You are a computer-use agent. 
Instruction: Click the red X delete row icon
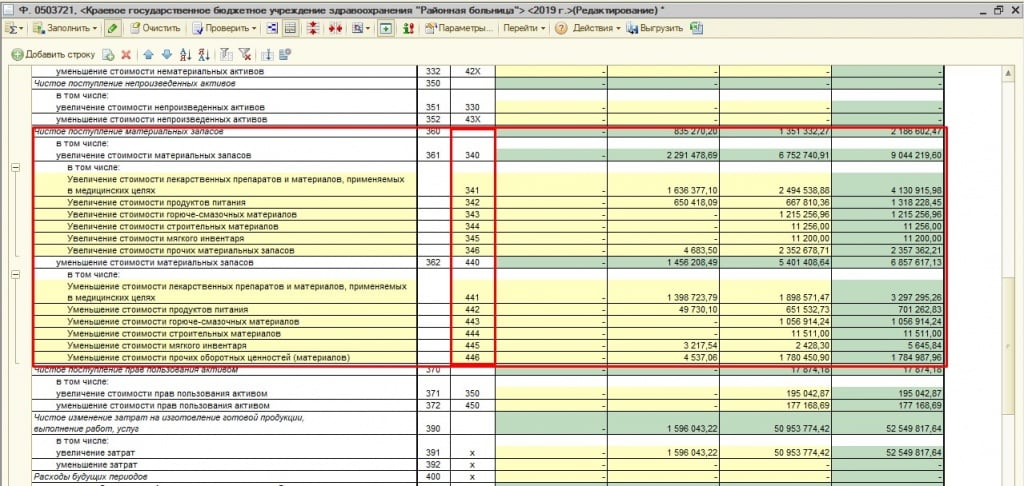click(x=126, y=54)
